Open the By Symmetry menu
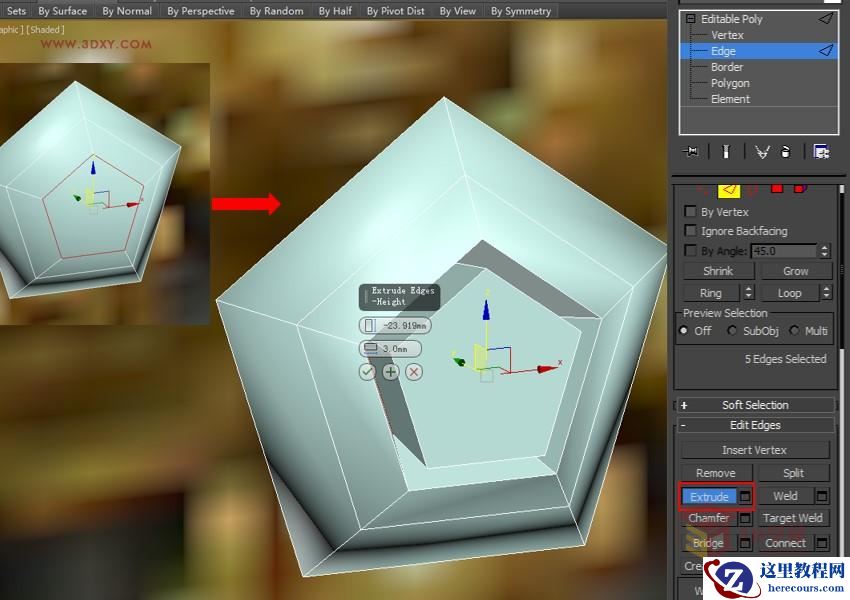Image resolution: width=850 pixels, height=600 pixels. [520, 10]
